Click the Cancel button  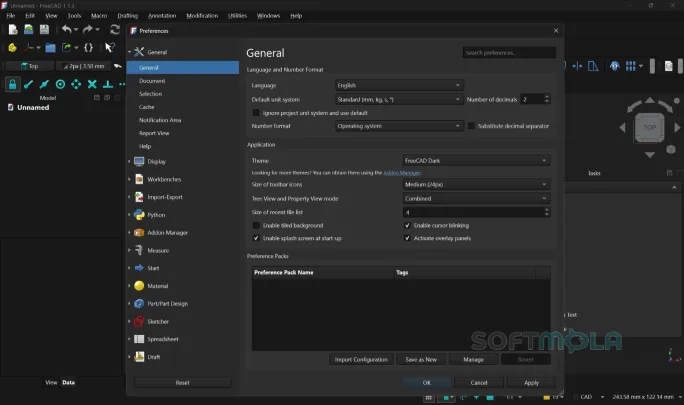coord(479,383)
